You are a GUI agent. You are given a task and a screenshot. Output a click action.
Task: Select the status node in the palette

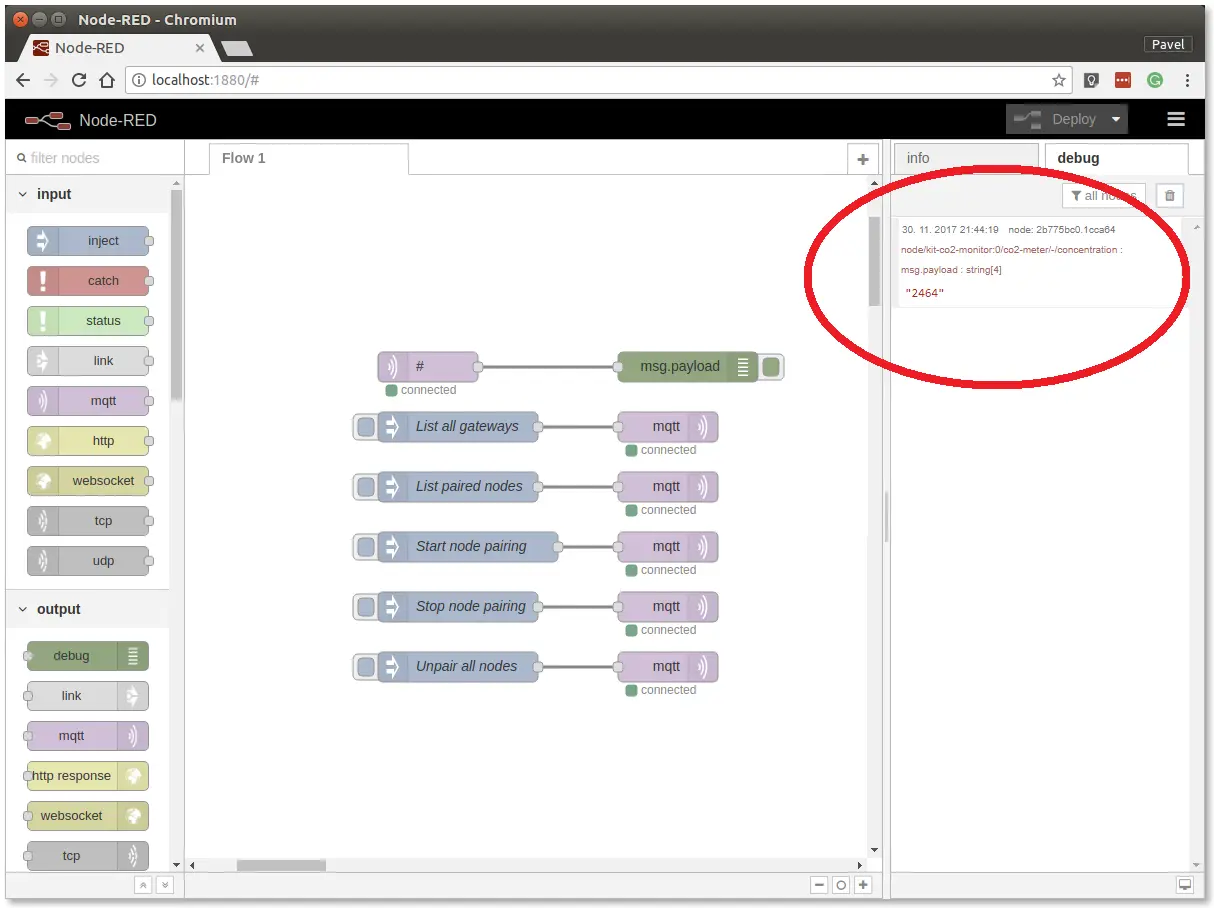[88, 321]
